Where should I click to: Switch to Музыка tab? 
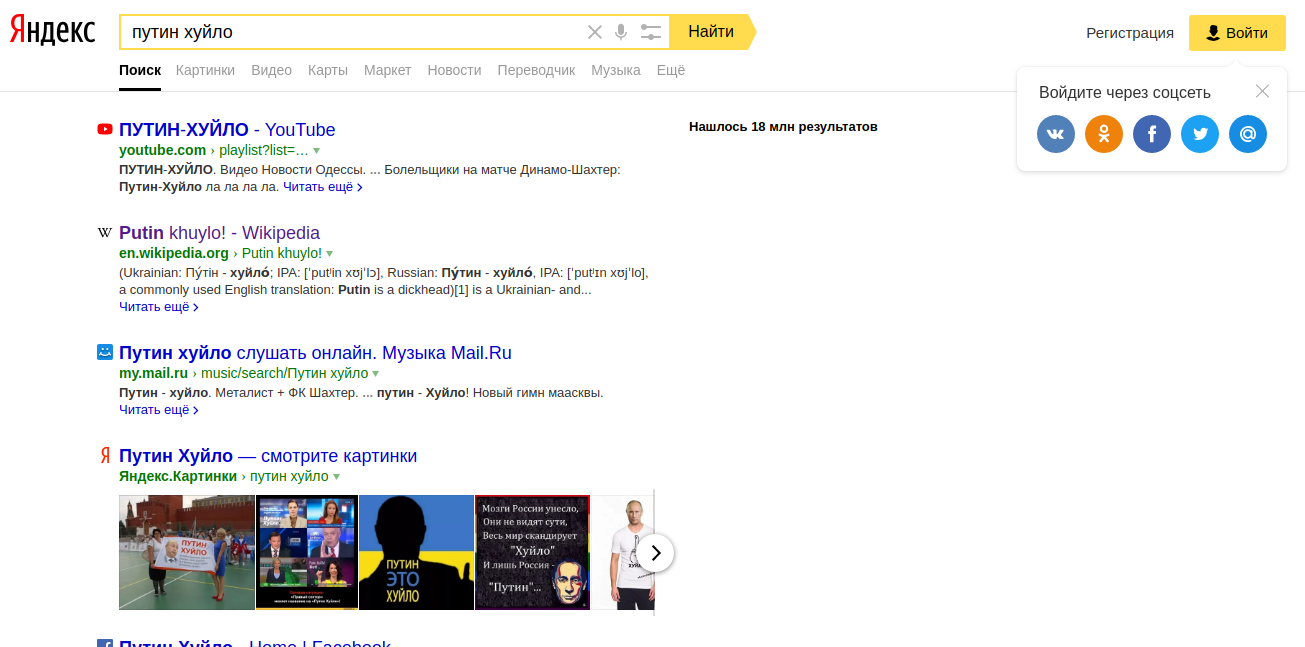click(x=616, y=70)
